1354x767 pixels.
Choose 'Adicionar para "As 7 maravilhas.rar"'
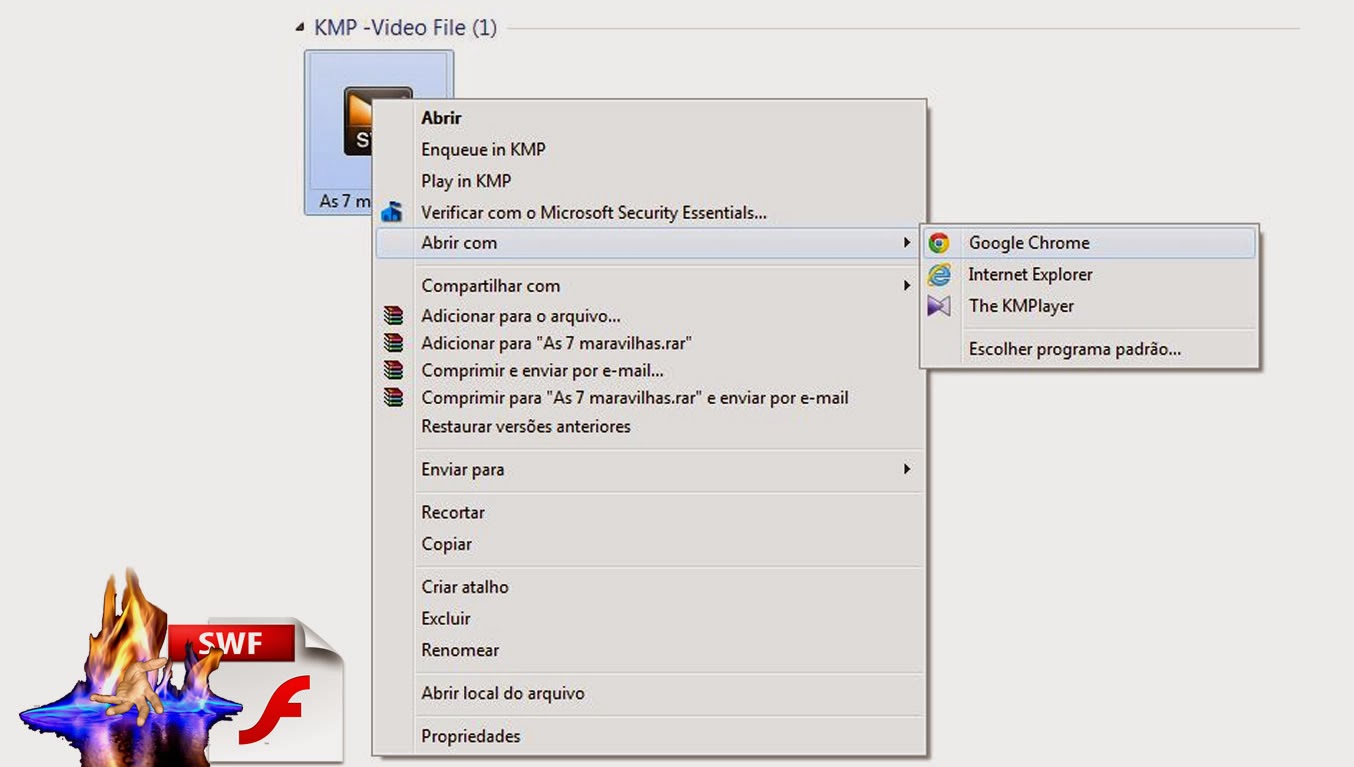557,343
